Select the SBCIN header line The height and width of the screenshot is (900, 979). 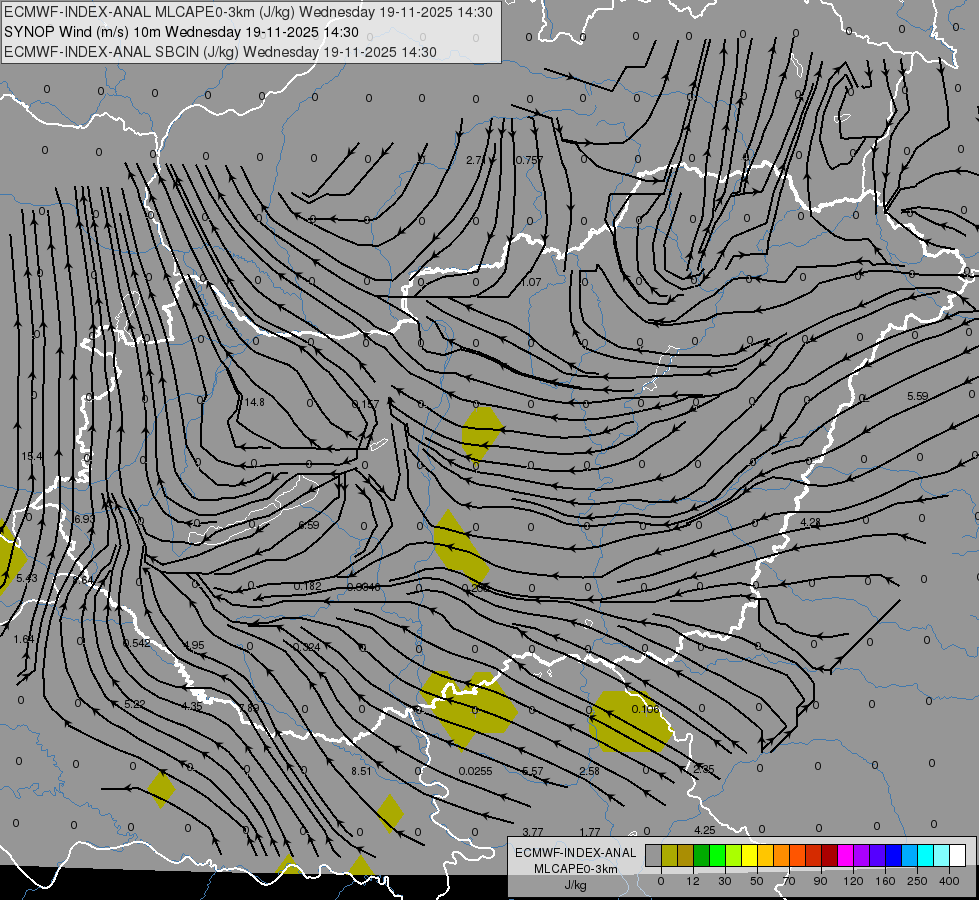click(220, 52)
